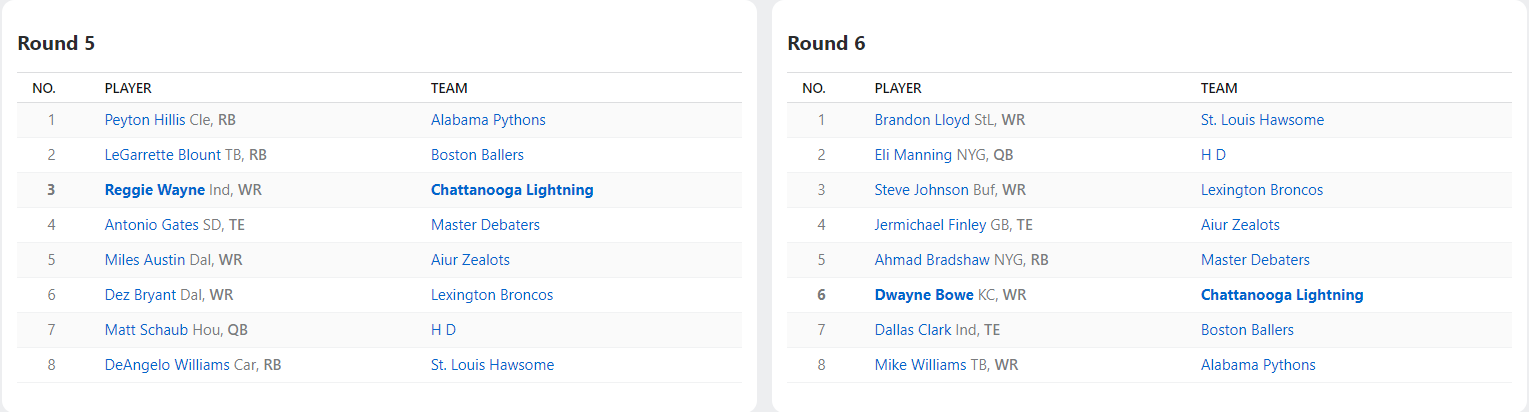This screenshot has height=412, width=1529.
Task: Click PLAYER column header in Round 5
Action: pos(128,88)
